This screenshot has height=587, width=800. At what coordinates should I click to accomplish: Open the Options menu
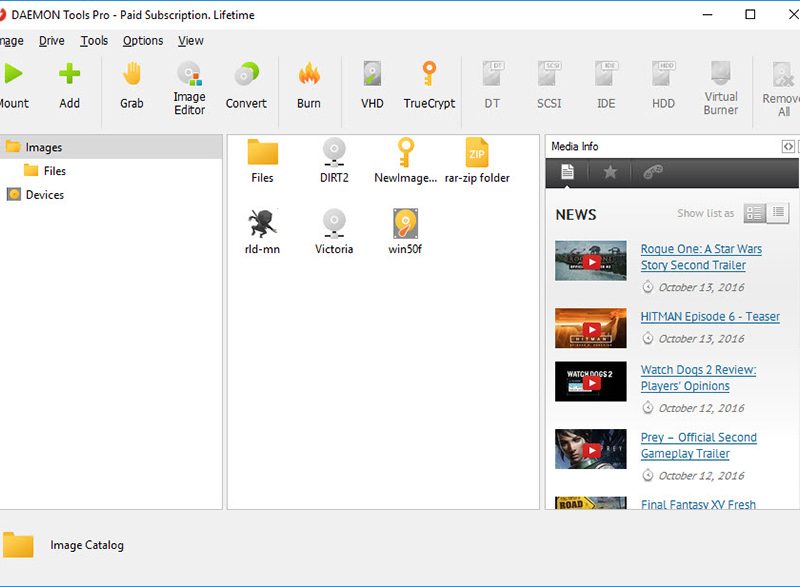click(143, 41)
